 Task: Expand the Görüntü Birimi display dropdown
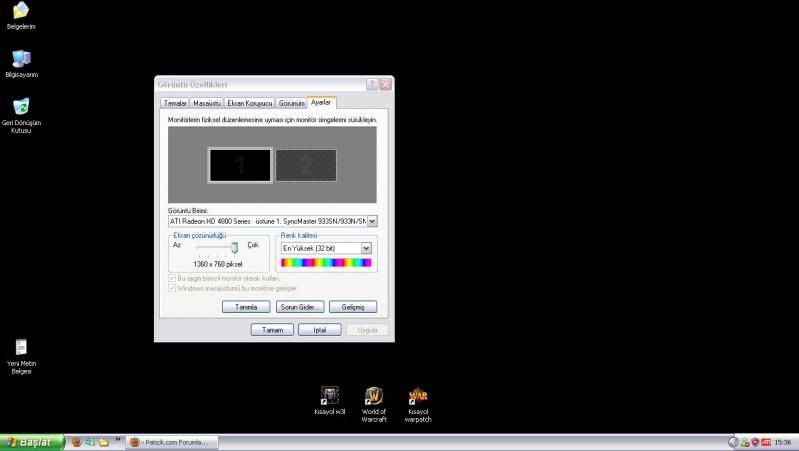tap(372, 221)
